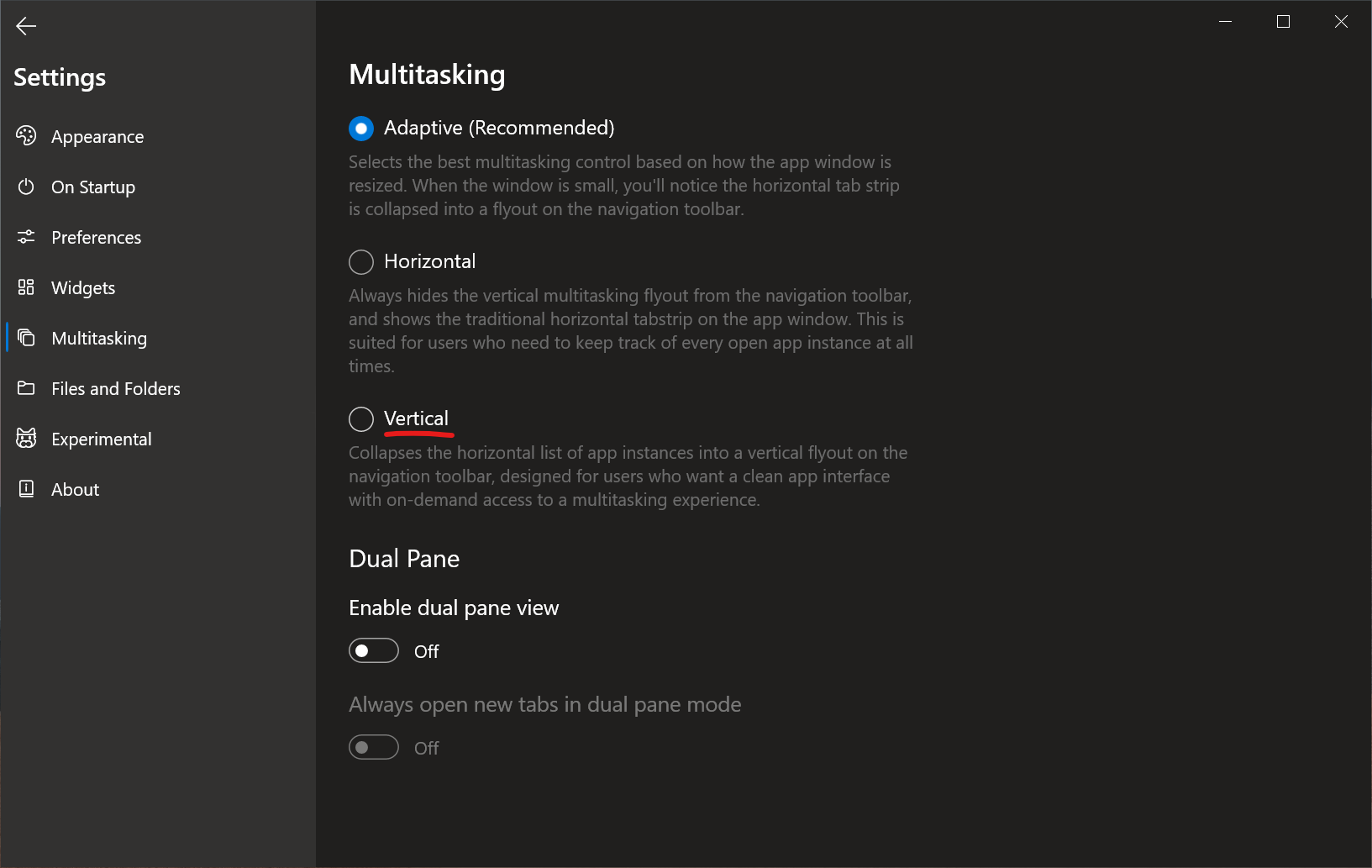Image resolution: width=1372 pixels, height=868 pixels.
Task: Select the Preferences sliders icon
Action: 26,237
